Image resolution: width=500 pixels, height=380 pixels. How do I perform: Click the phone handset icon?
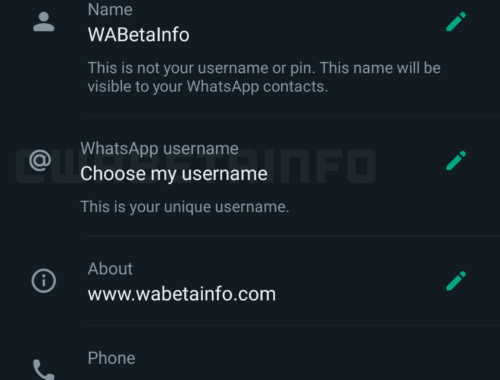coord(44,369)
